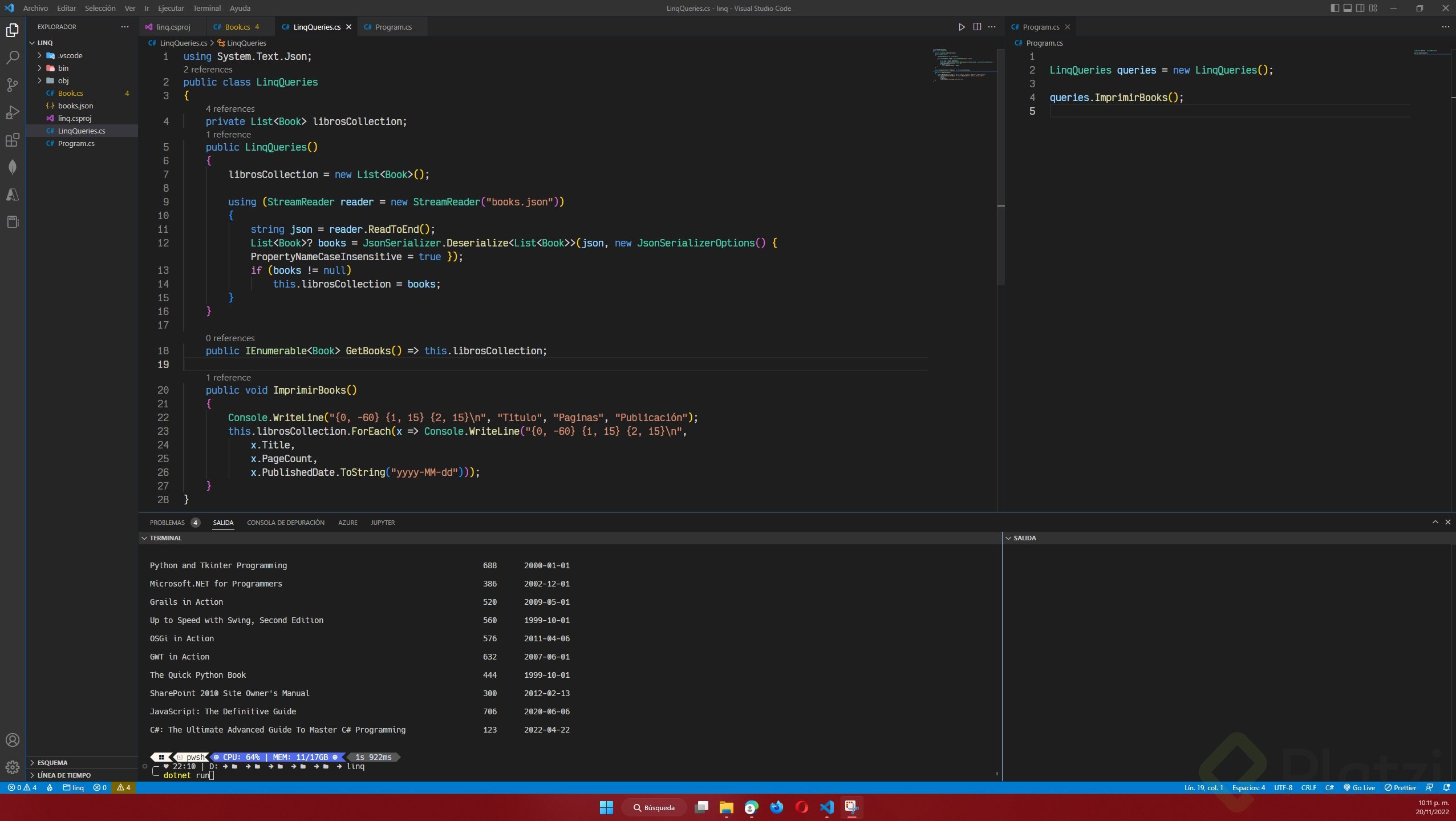Click Prettier in the status bar
The image size is (1456, 821).
(1403, 787)
